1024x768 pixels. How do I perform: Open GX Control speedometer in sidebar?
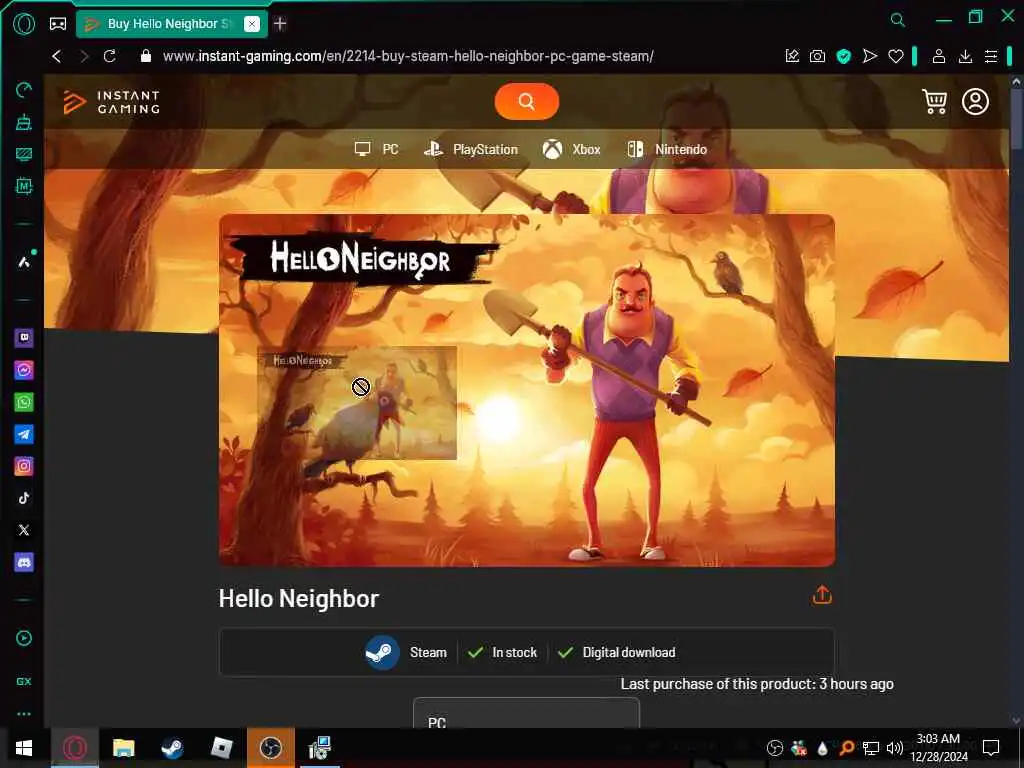click(24, 89)
